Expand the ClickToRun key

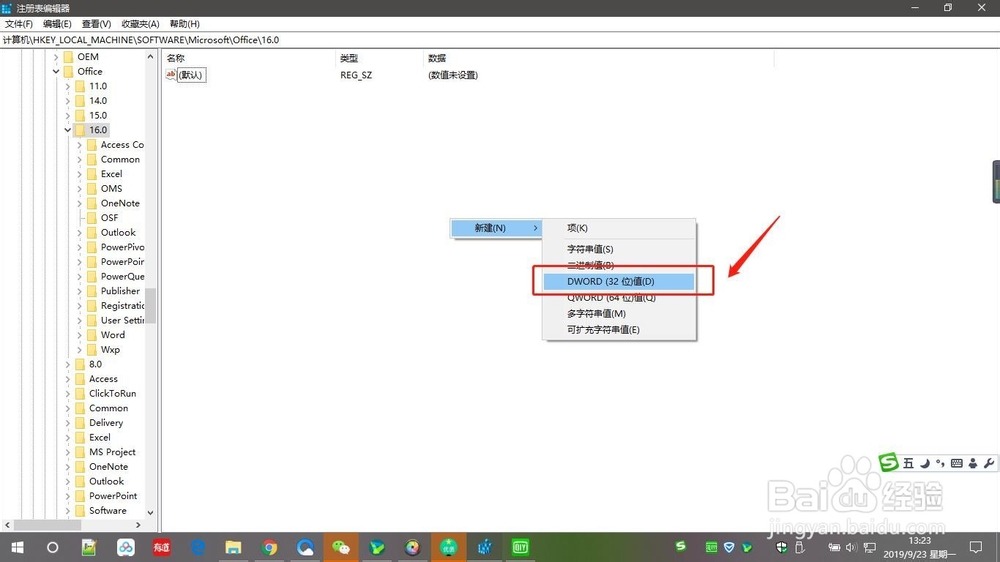pyautogui.click(x=68, y=394)
